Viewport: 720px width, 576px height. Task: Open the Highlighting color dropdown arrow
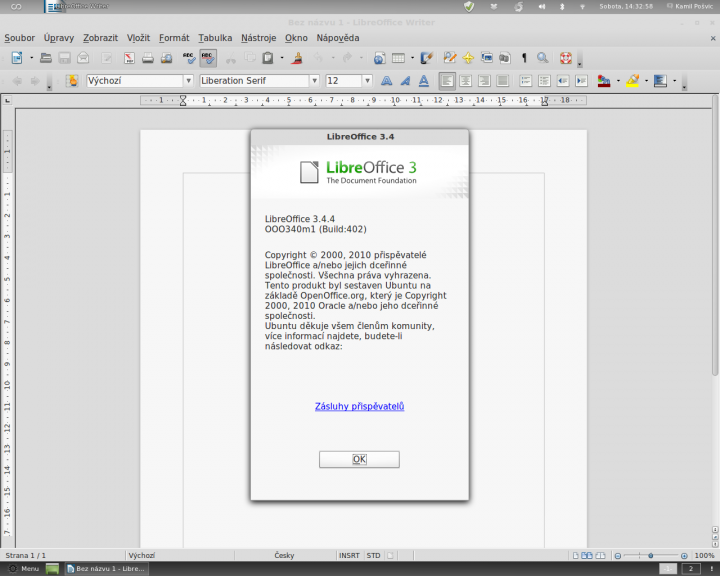pyautogui.click(x=647, y=81)
